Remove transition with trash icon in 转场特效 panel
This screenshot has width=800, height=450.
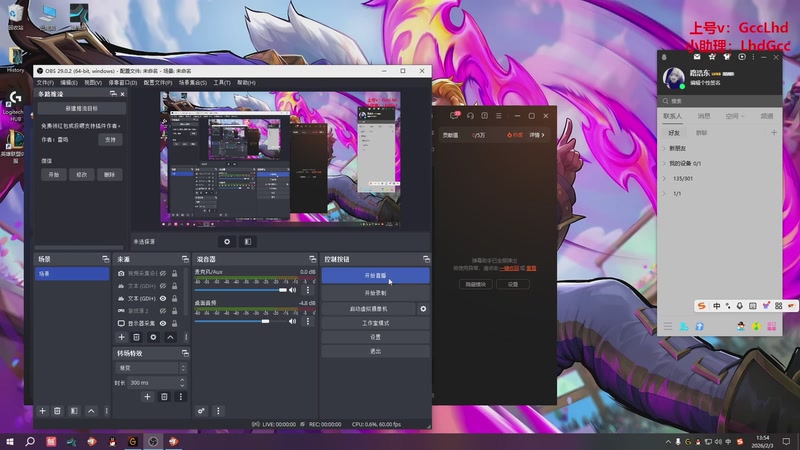pyautogui.click(x=164, y=396)
